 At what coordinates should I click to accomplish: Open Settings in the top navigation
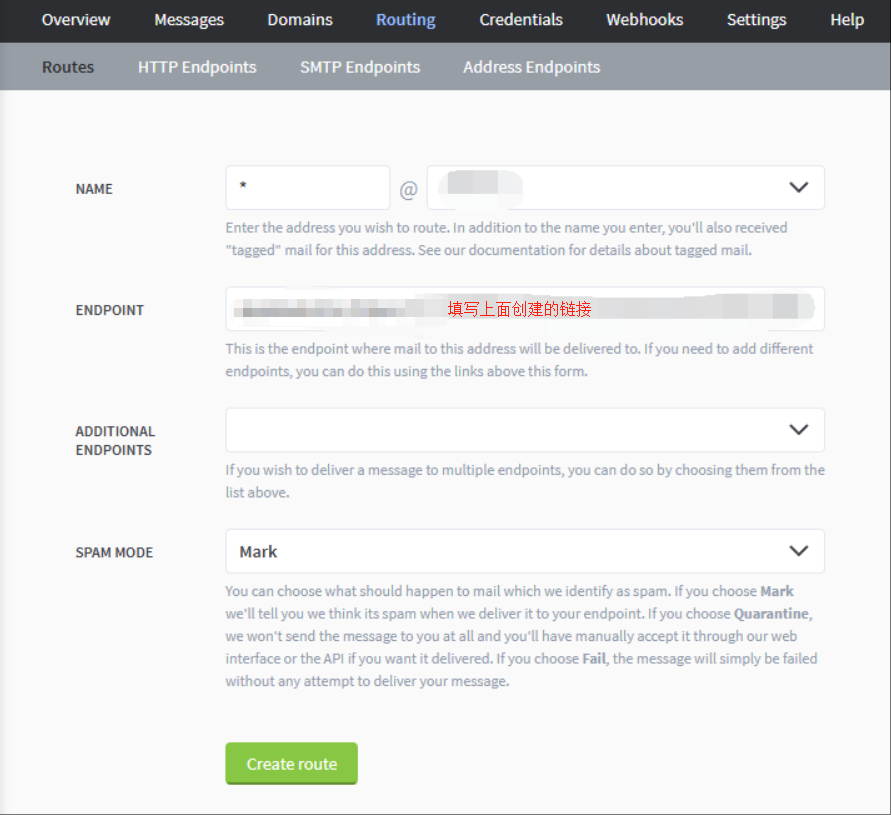click(x=757, y=20)
